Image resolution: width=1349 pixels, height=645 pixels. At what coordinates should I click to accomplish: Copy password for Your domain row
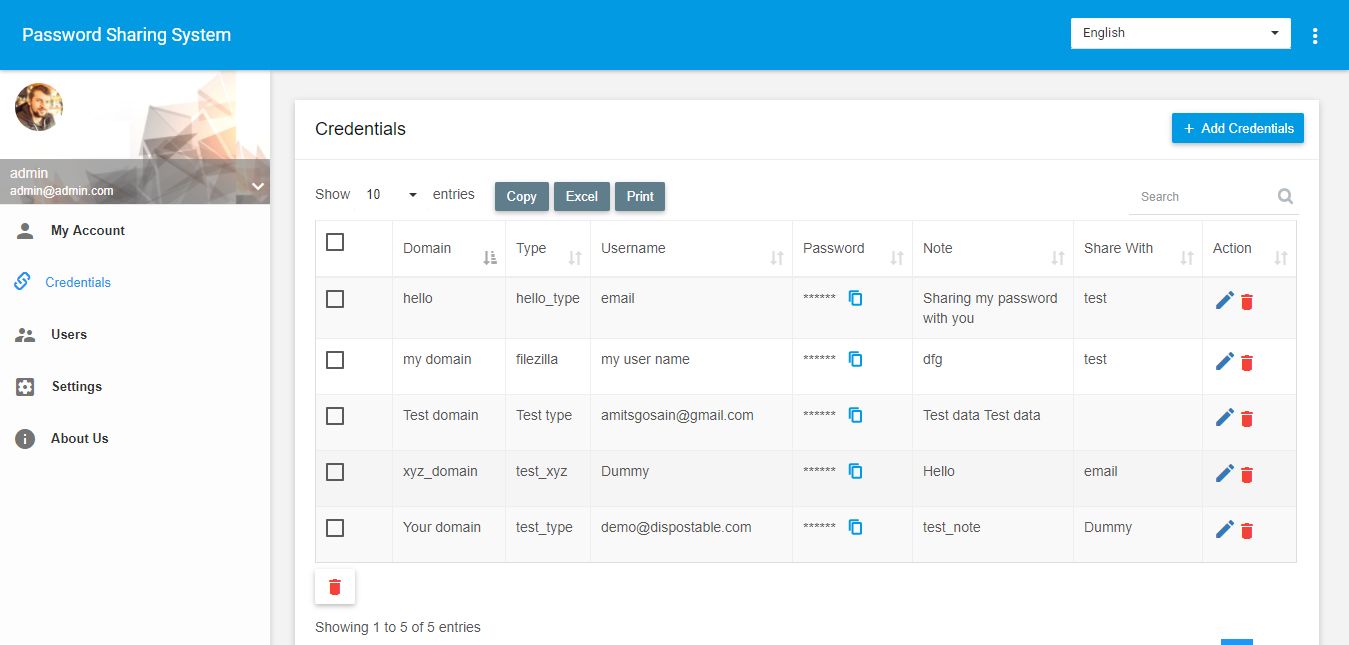tap(856, 527)
